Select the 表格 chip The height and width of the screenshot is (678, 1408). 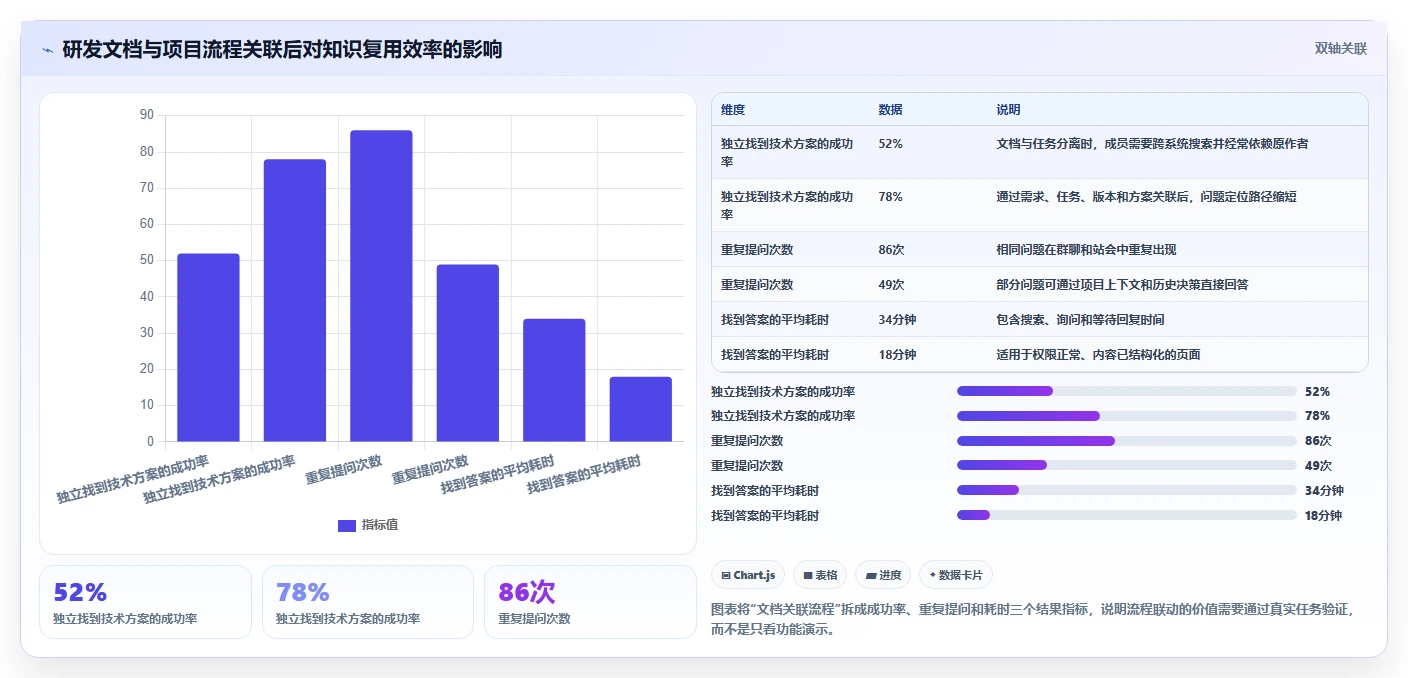click(820, 575)
